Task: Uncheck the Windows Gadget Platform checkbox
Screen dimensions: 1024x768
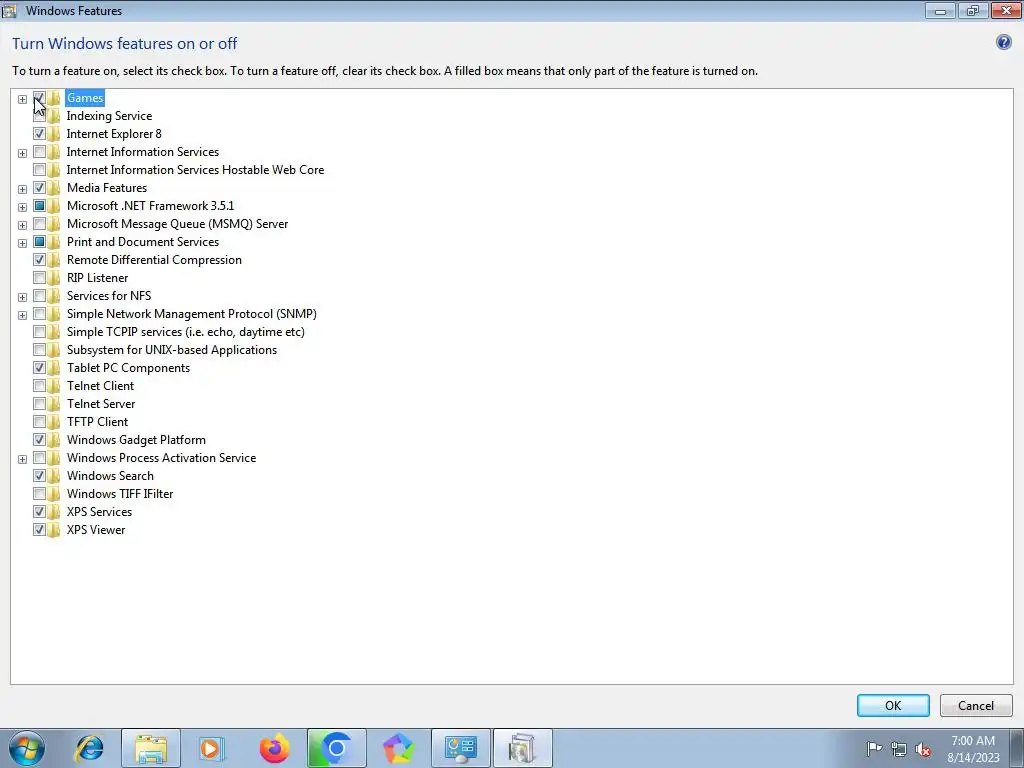Action: tap(39, 440)
